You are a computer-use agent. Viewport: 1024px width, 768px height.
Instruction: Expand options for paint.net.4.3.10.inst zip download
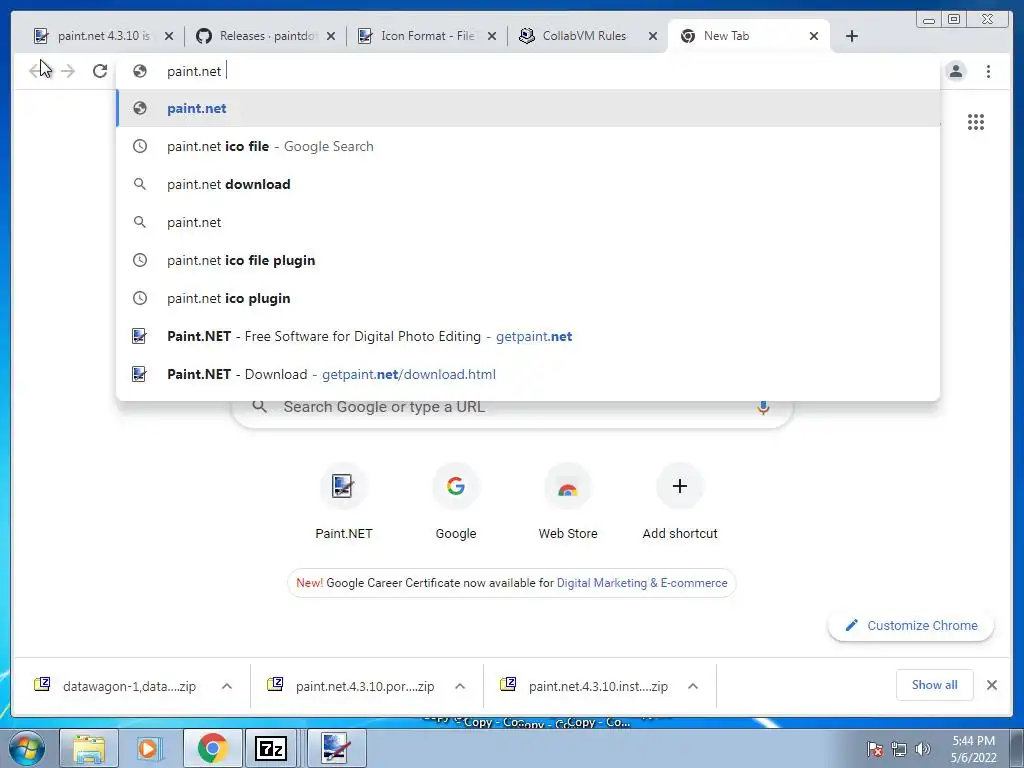point(693,686)
